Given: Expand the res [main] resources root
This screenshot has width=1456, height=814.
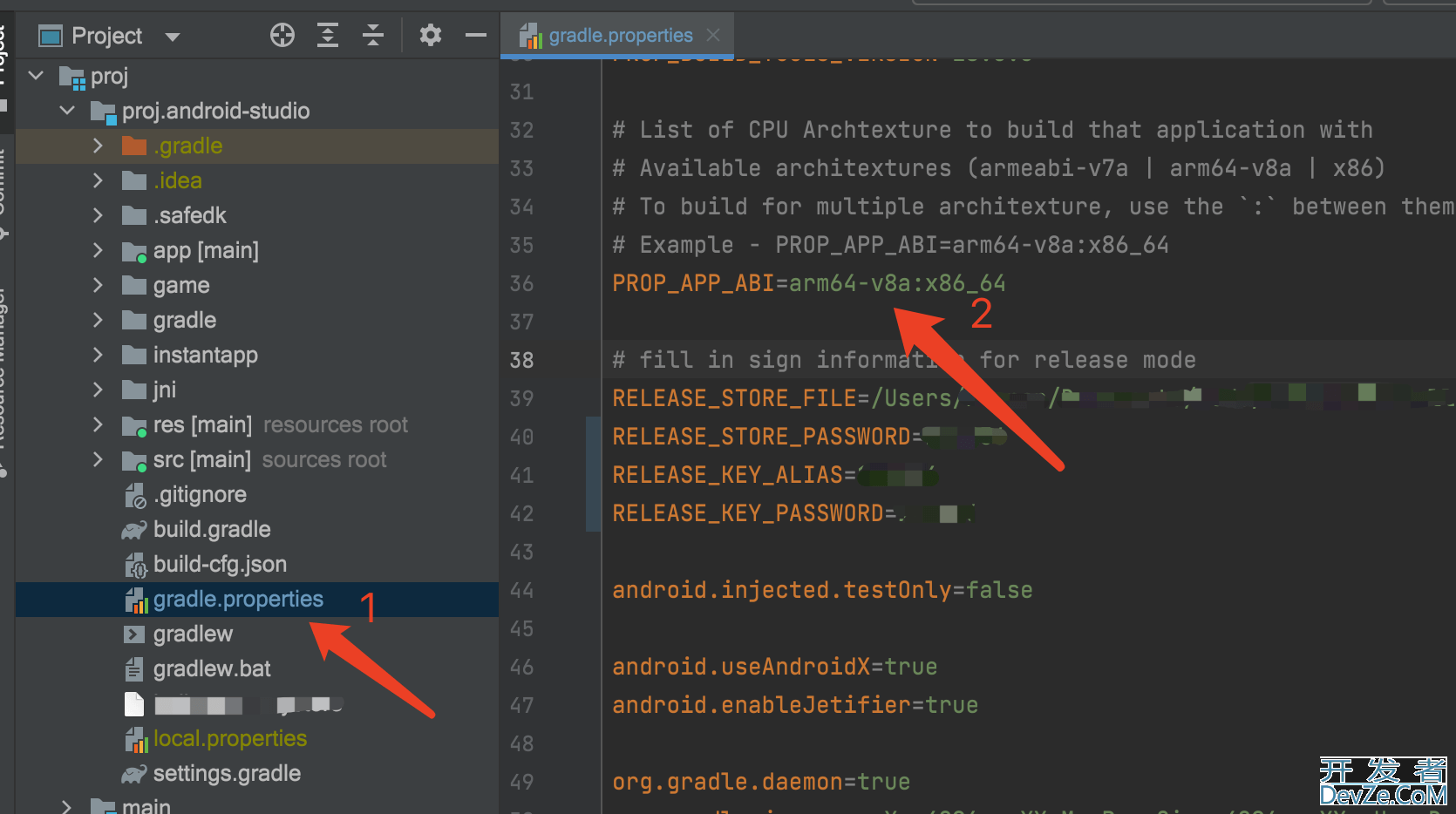Looking at the screenshot, I should pos(98,424).
